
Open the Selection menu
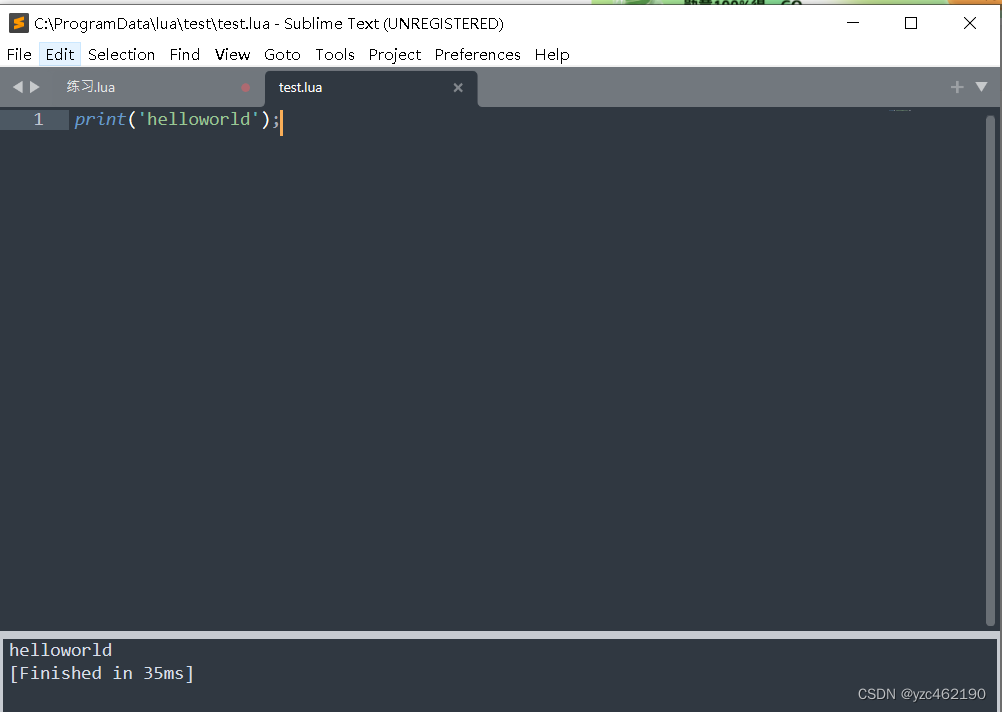[121, 54]
